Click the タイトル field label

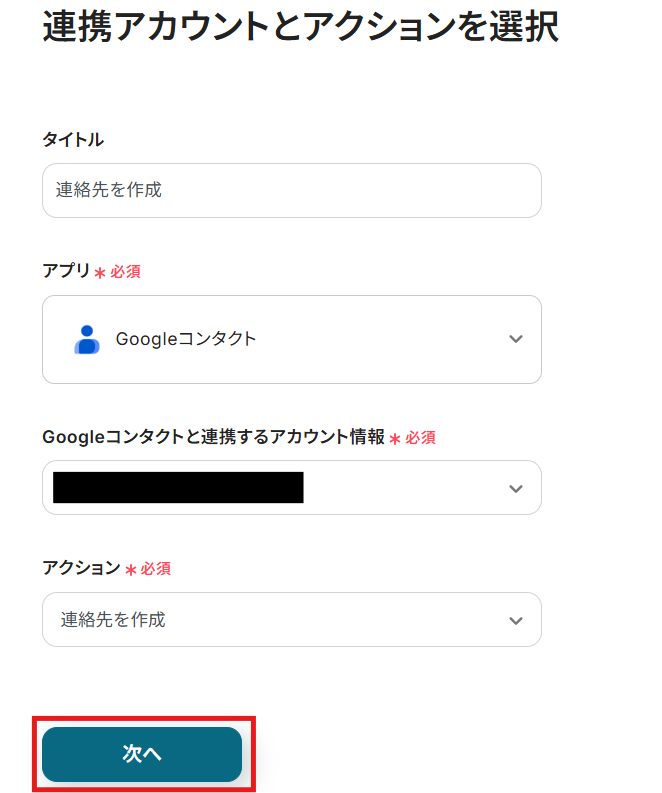(x=73, y=140)
